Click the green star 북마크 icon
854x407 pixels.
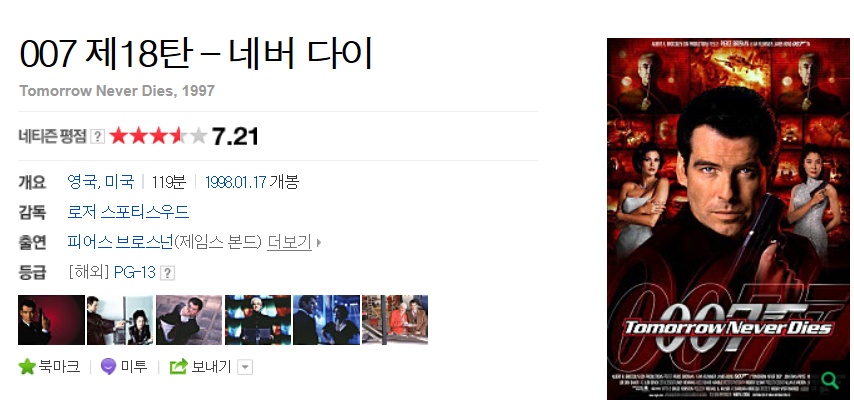click(x=27, y=367)
